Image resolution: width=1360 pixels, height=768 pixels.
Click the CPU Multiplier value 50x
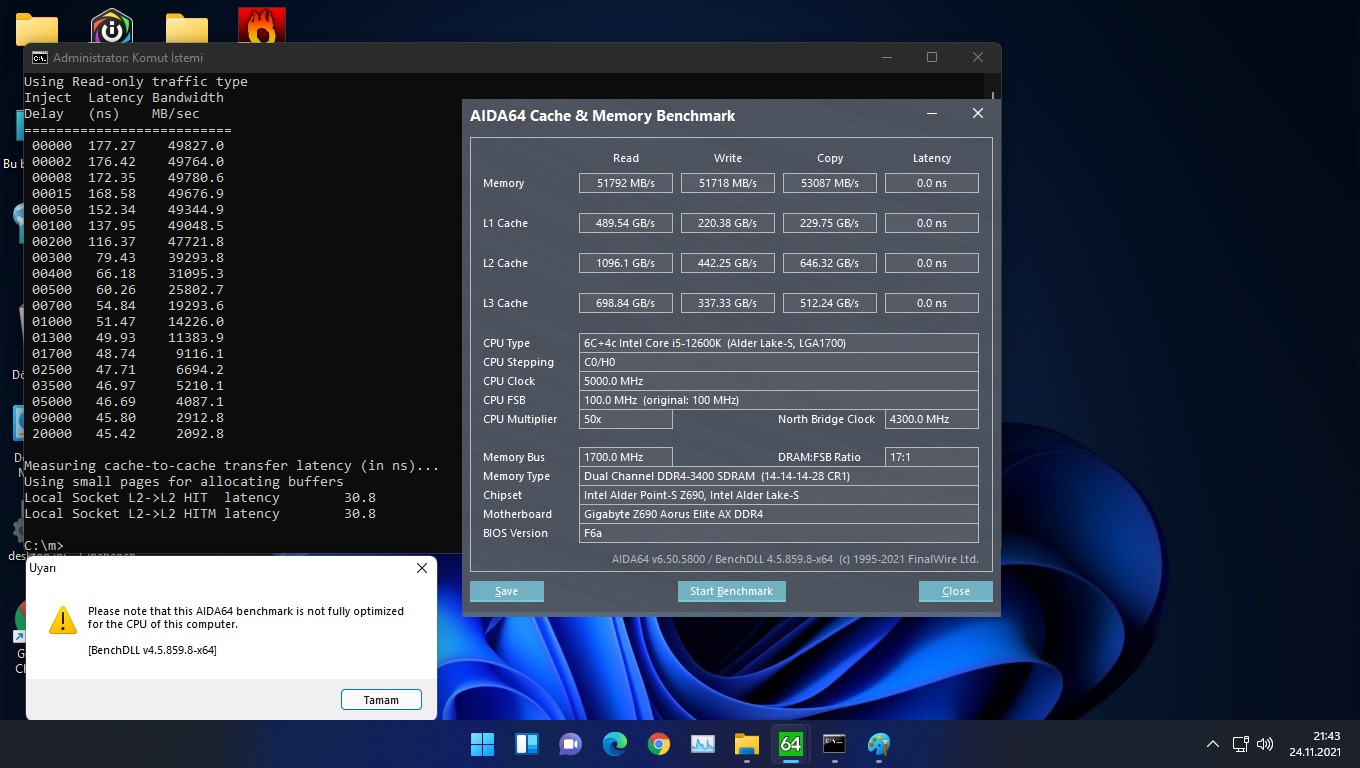coord(626,419)
